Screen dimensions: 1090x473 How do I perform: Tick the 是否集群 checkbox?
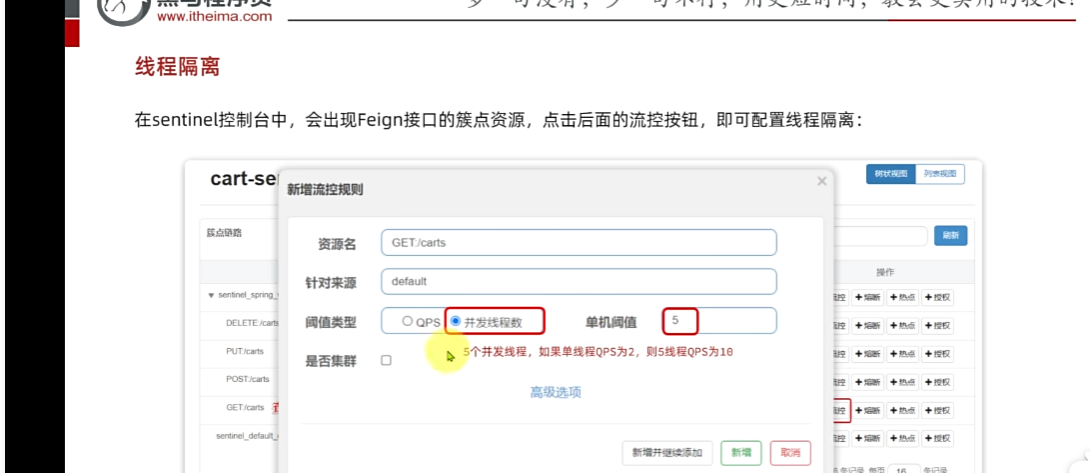[x=387, y=360]
